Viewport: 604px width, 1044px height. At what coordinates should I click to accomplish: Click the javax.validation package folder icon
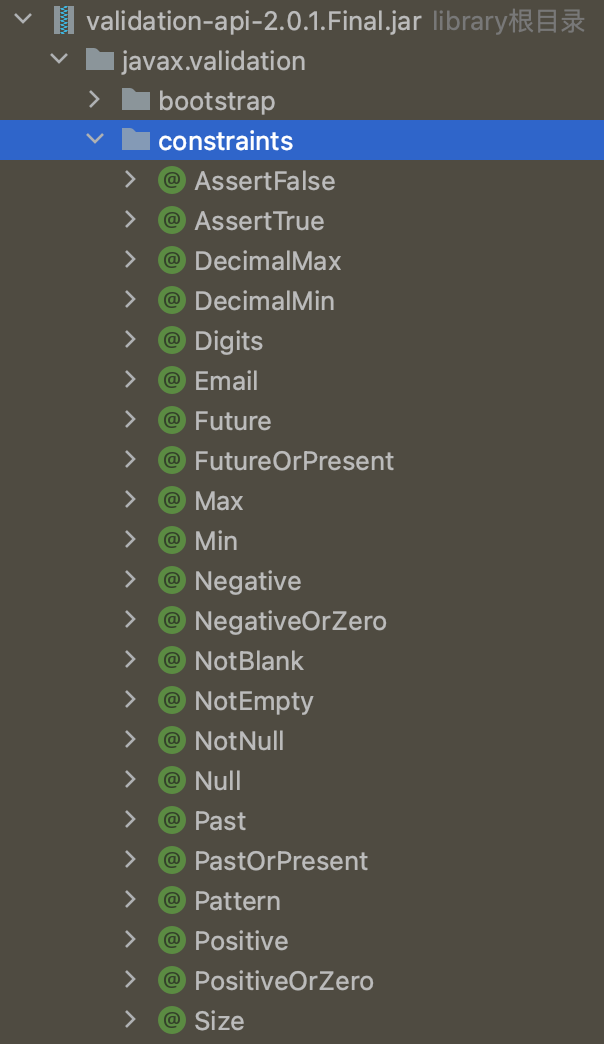pos(99,60)
